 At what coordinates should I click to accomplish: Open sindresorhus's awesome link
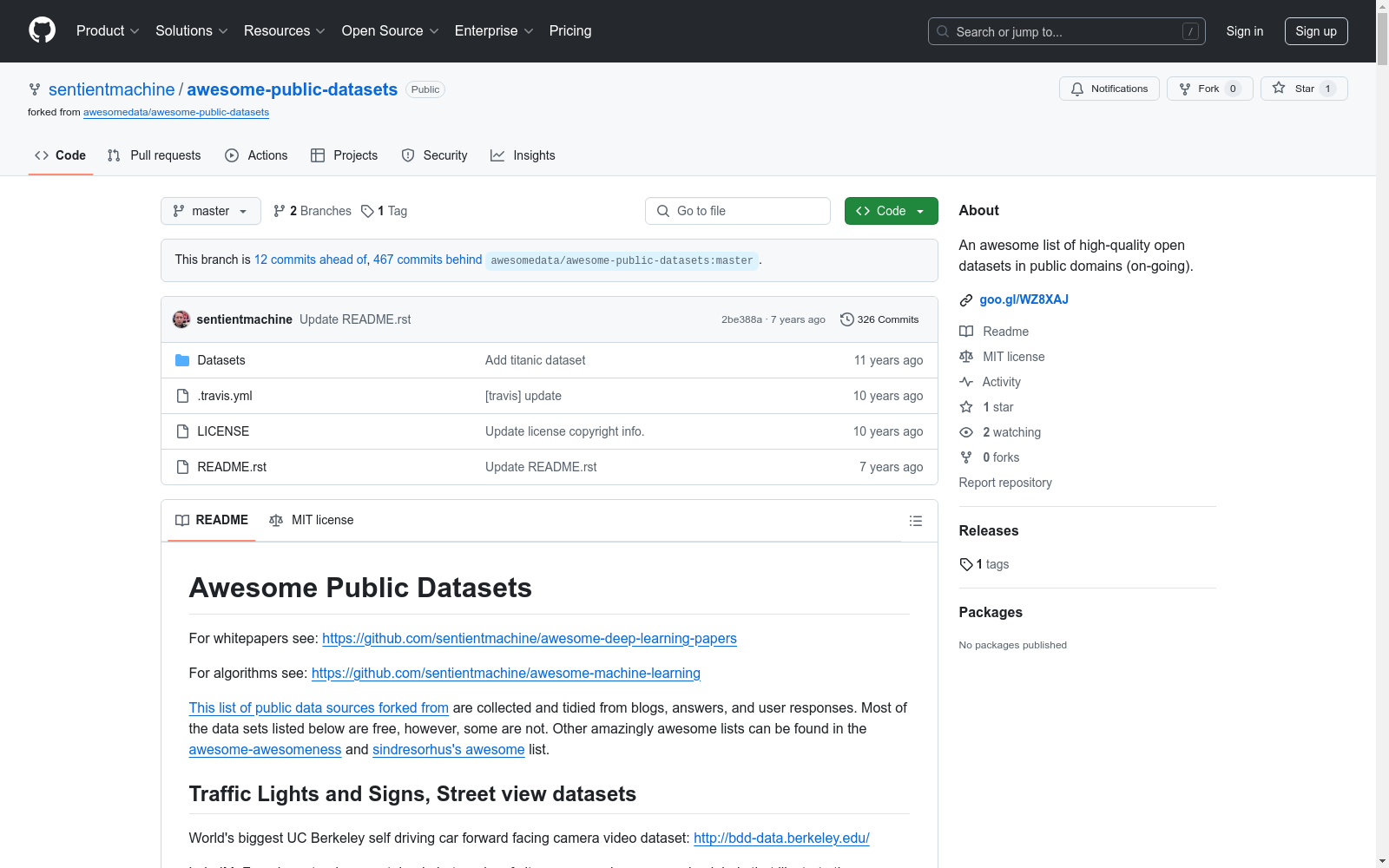[x=449, y=749]
